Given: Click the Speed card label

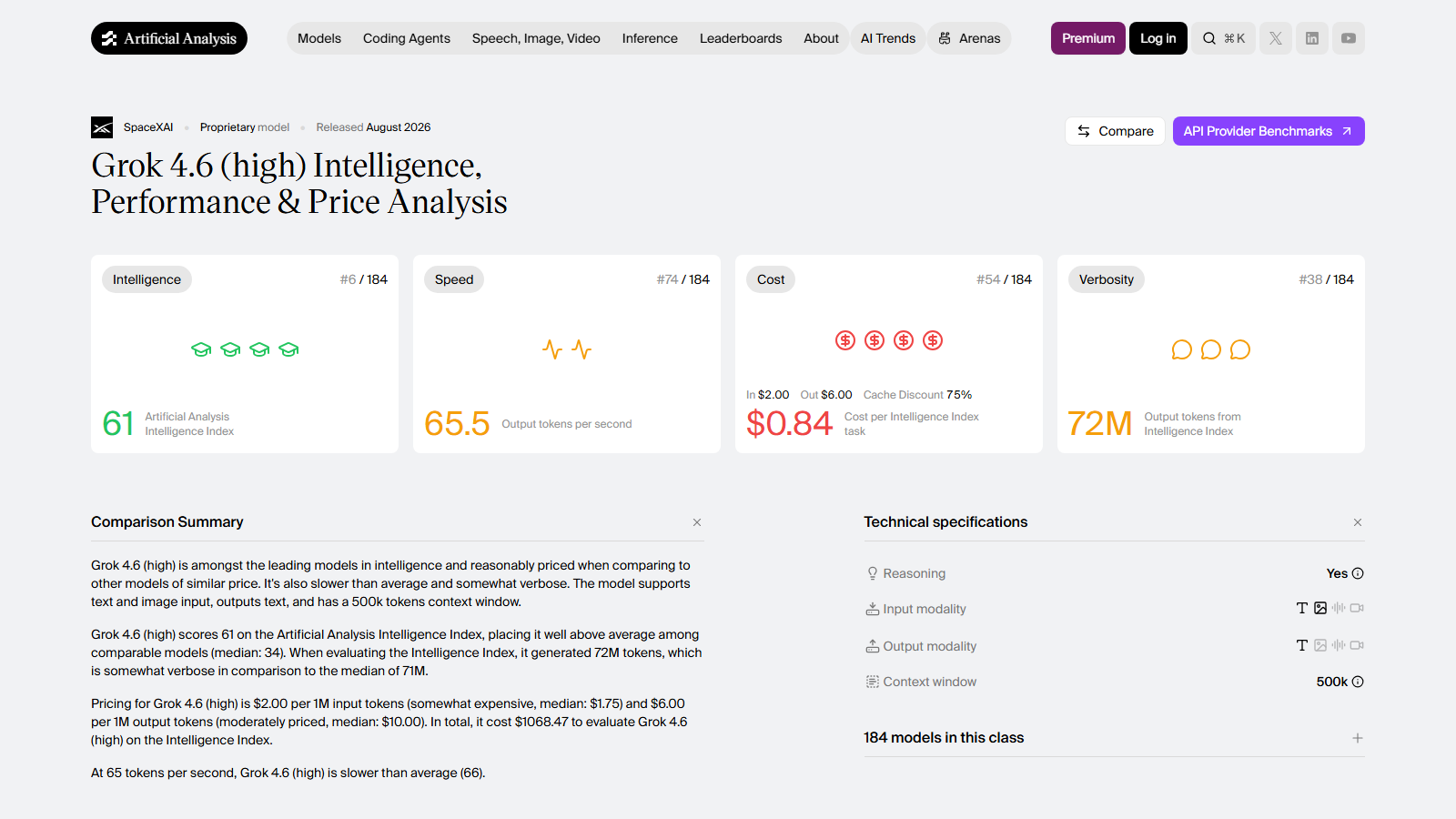Looking at the screenshot, I should pyautogui.click(x=454, y=279).
